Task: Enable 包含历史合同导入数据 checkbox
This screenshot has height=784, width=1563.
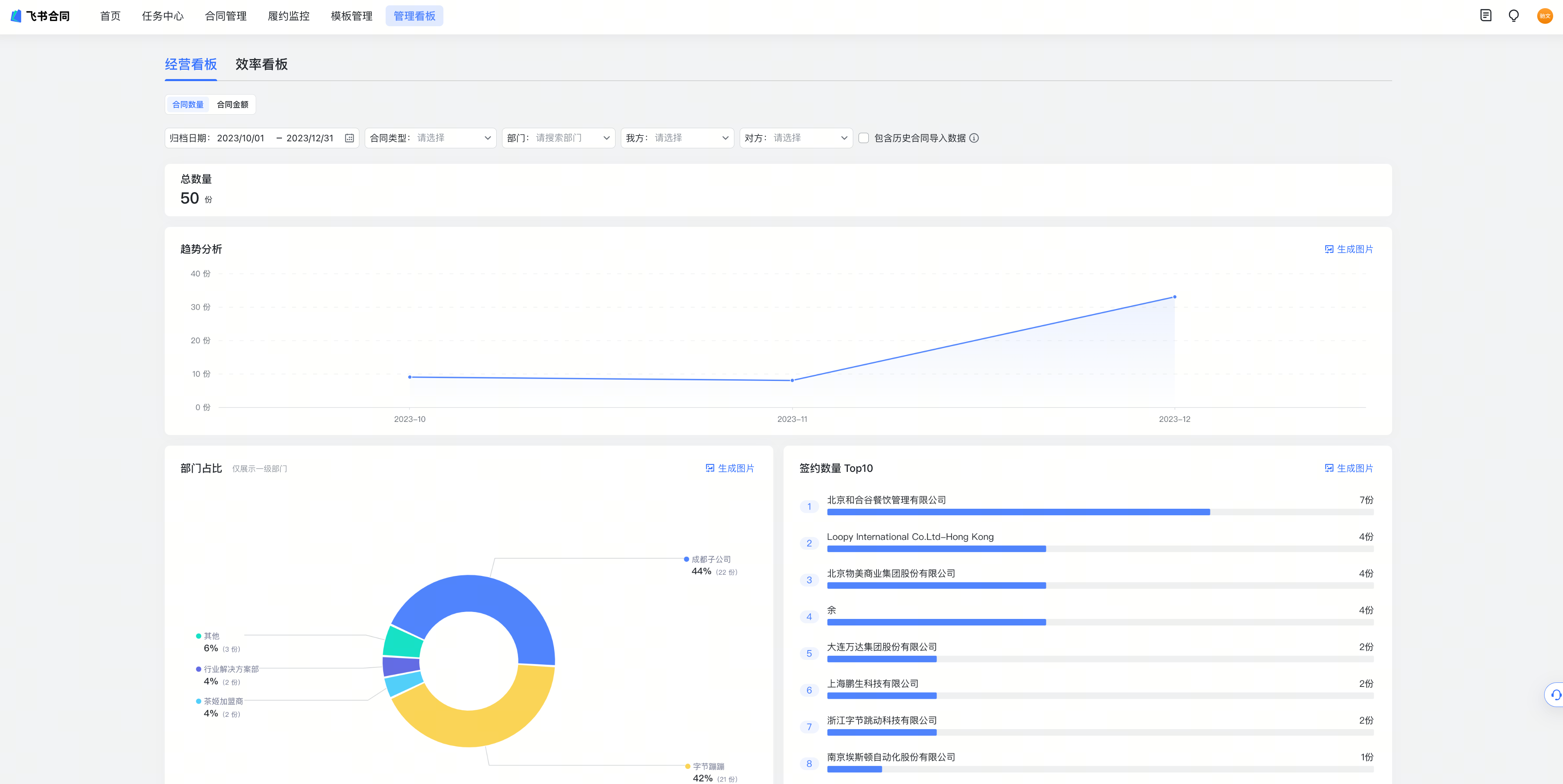Action: point(863,138)
